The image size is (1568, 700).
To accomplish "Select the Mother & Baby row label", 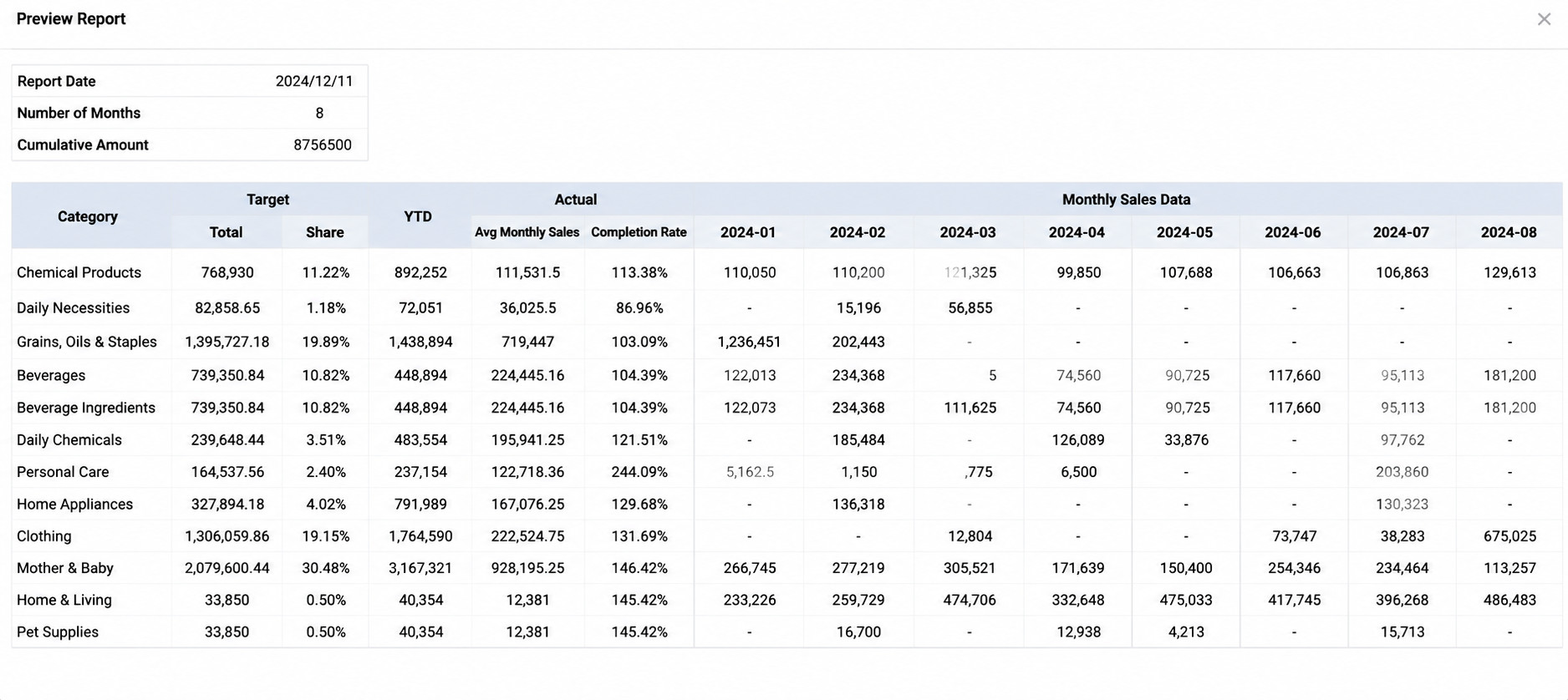I will tap(65, 568).
